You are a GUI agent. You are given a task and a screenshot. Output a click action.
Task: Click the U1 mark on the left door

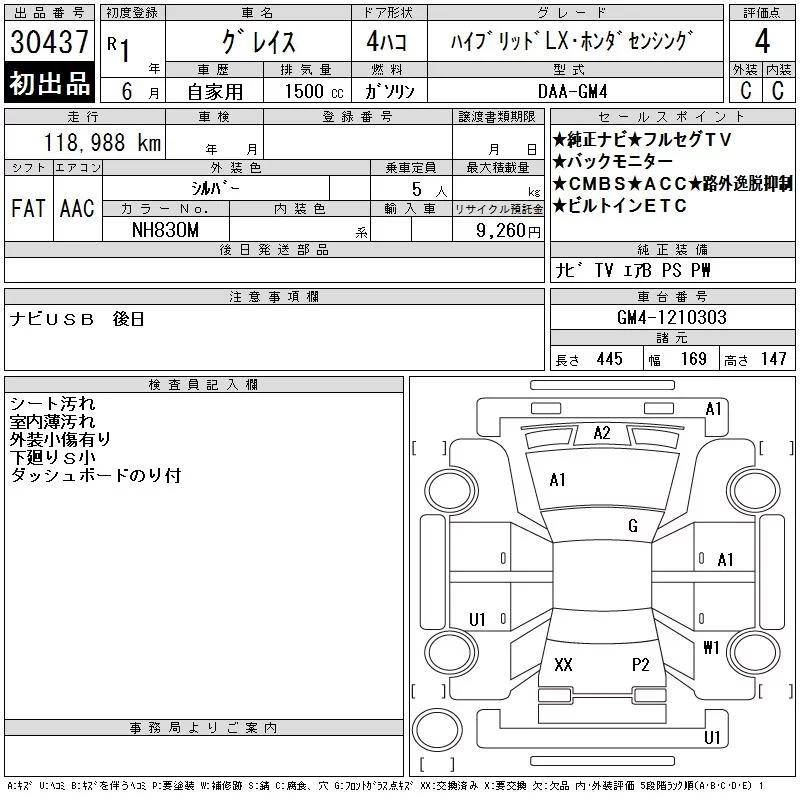[x=477, y=619]
